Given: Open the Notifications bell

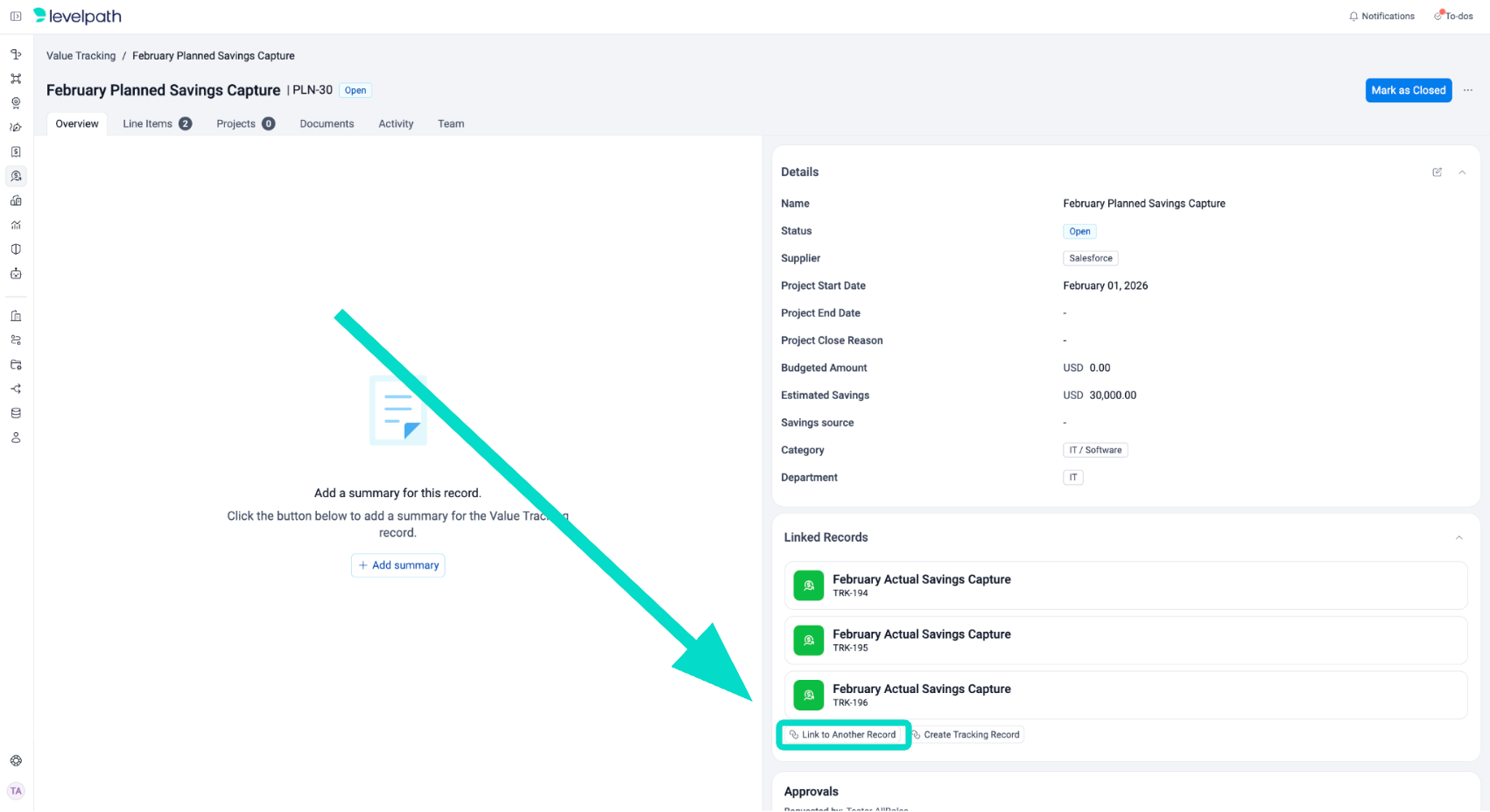Looking at the screenshot, I should pyautogui.click(x=1381, y=17).
